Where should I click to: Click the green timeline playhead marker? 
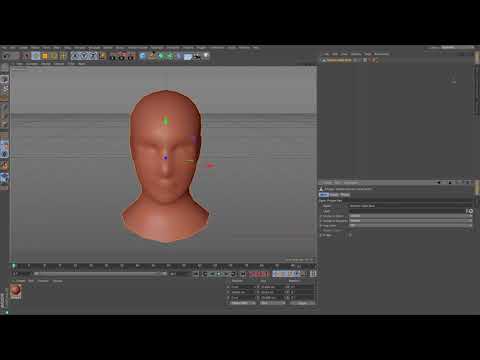coord(14,266)
